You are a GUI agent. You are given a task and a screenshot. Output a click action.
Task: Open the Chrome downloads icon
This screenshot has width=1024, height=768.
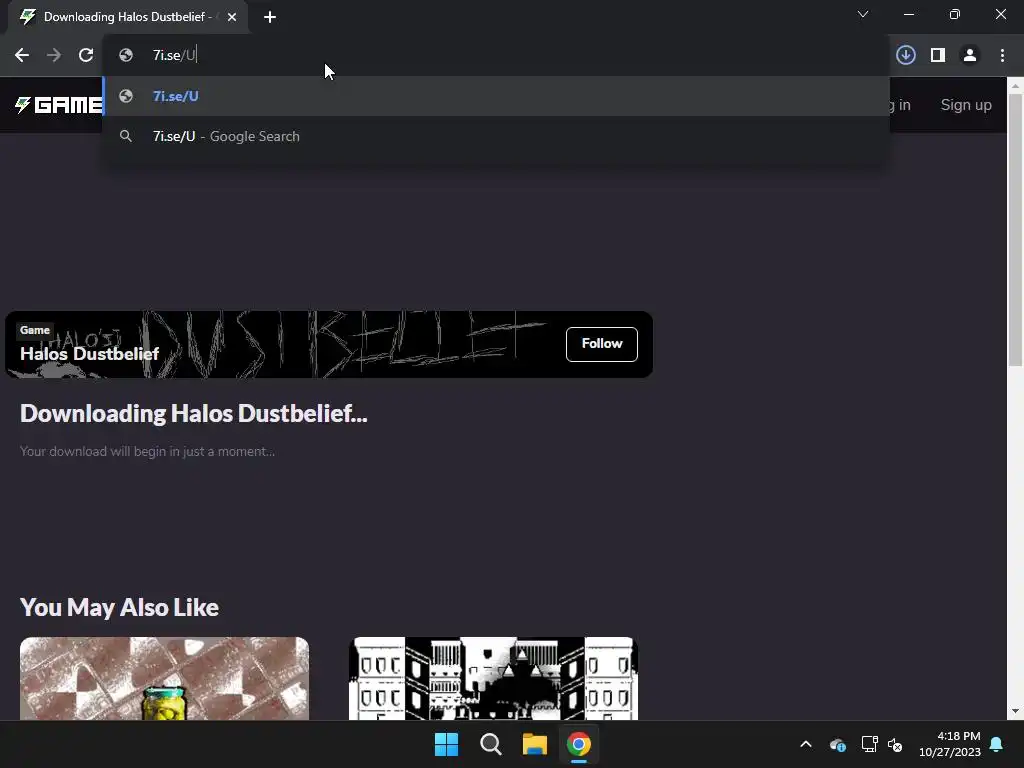pos(905,56)
